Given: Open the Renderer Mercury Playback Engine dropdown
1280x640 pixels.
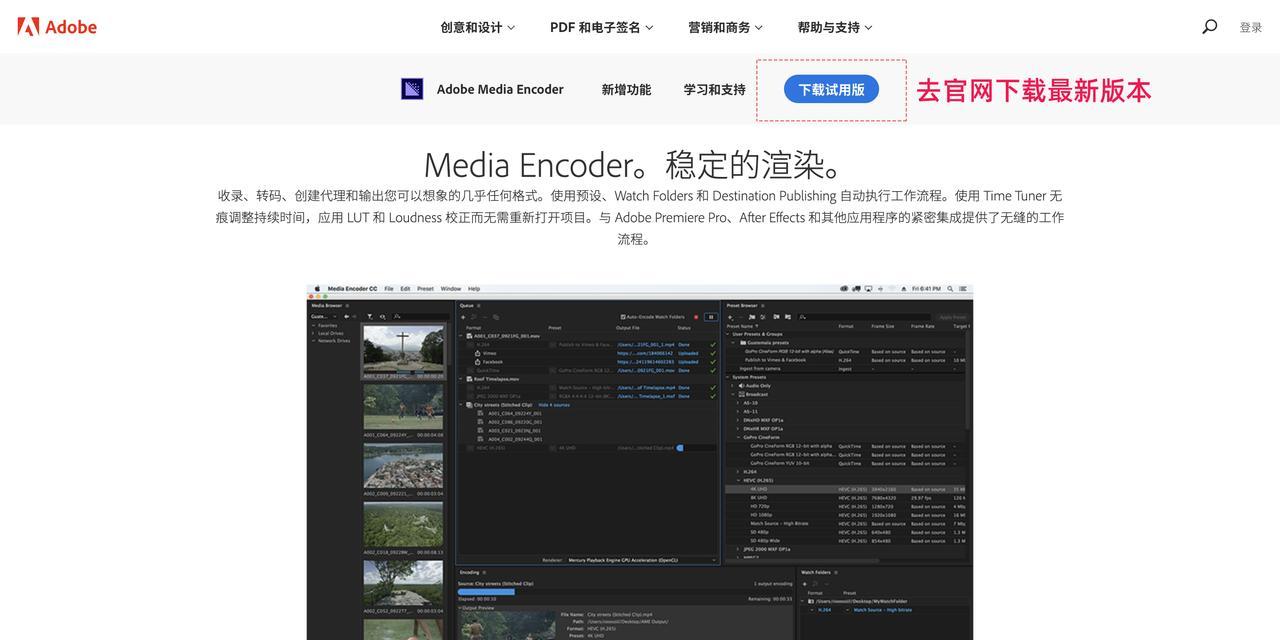Looking at the screenshot, I should [x=642, y=560].
